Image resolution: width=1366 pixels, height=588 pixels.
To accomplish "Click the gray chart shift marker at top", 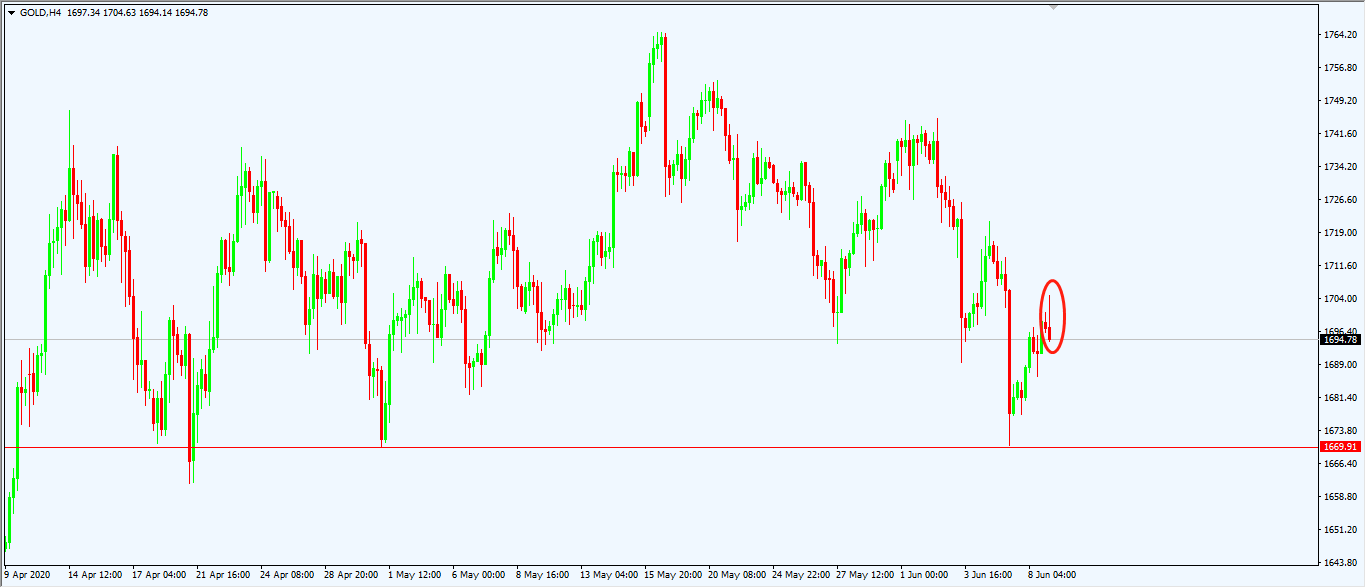I will [1052, 7].
